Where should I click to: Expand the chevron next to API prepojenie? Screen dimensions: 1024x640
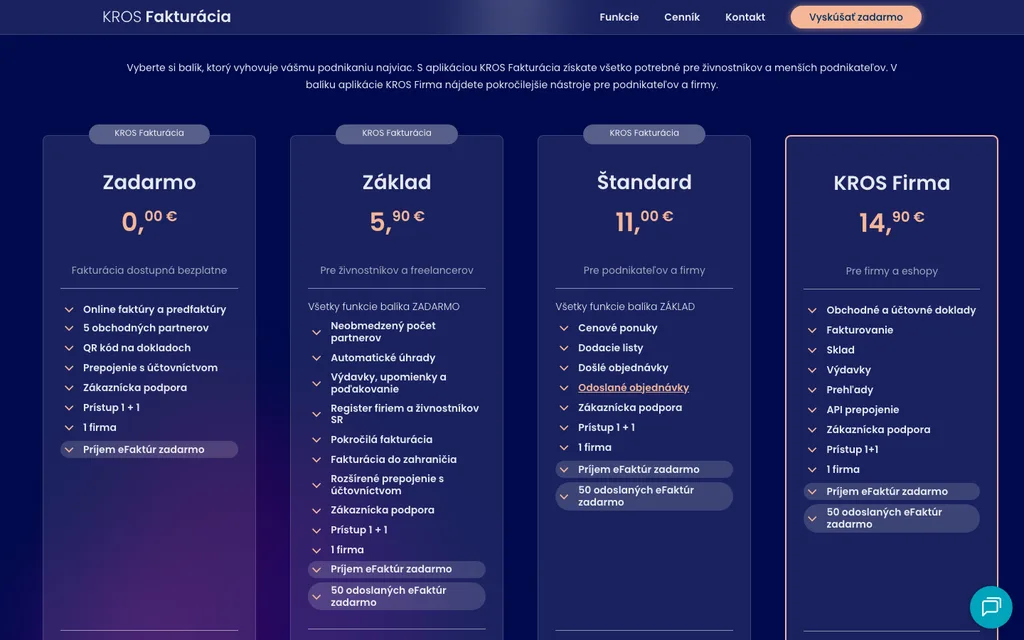812,410
